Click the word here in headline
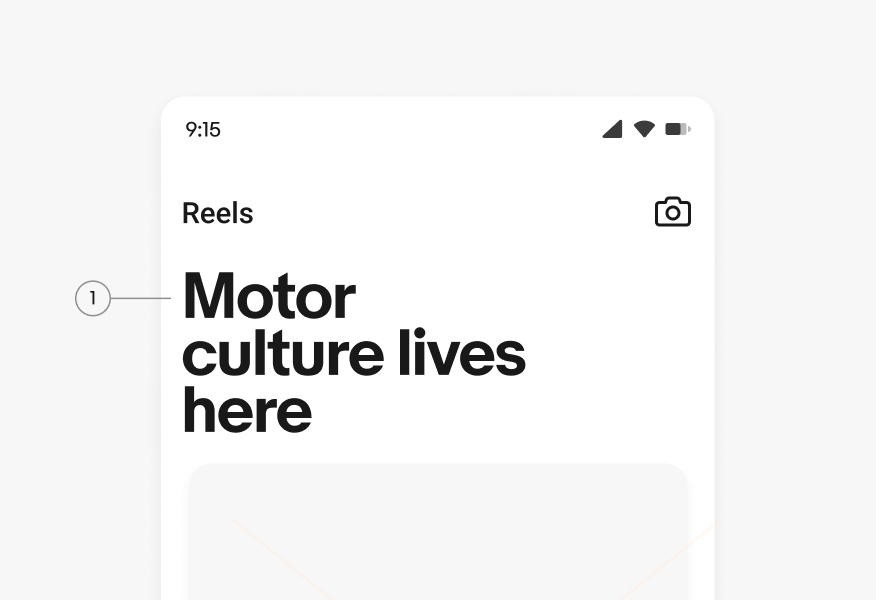 tap(247, 411)
